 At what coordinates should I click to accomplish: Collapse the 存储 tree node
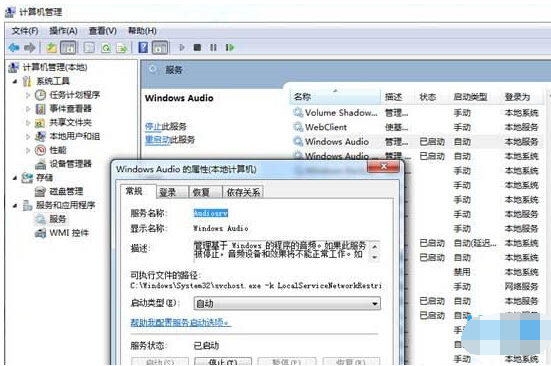pos(14,178)
